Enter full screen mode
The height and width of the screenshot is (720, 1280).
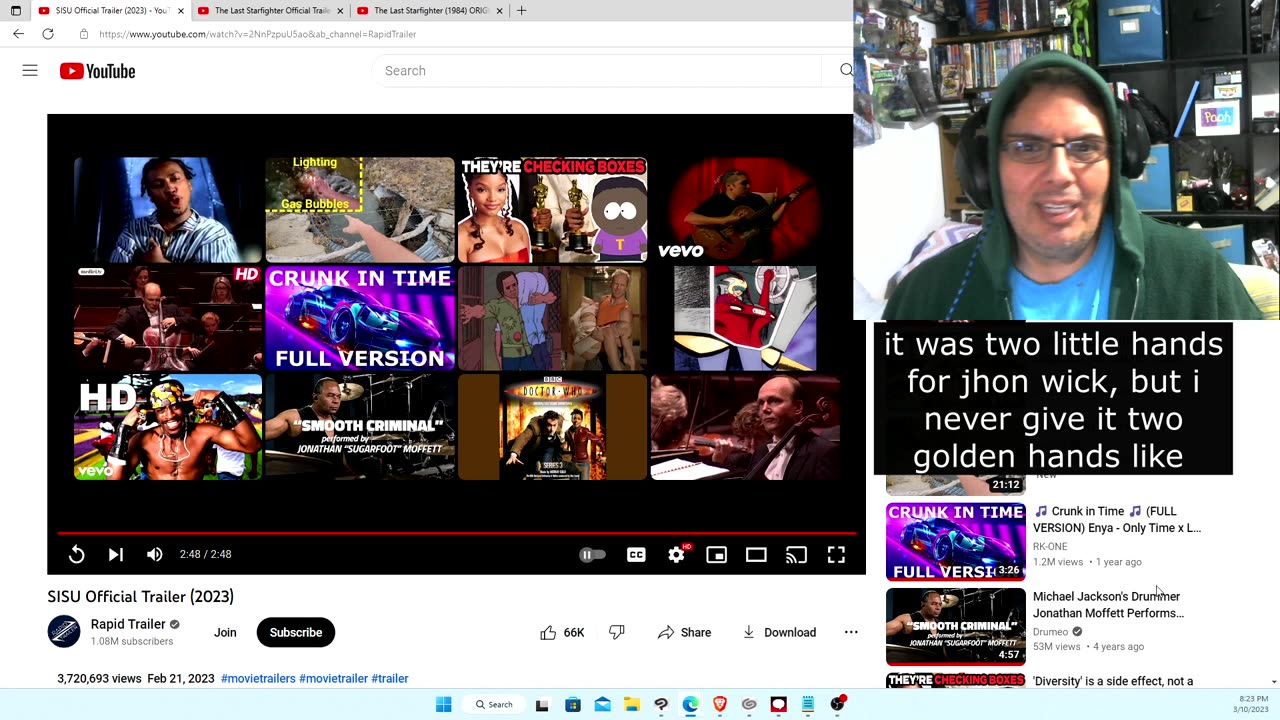click(x=836, y=555)
